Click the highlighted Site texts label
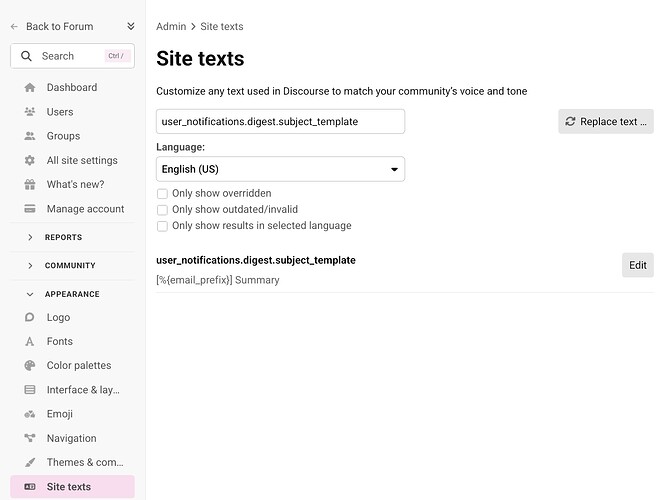The image size is (664, 500). (x=69, y=487)
